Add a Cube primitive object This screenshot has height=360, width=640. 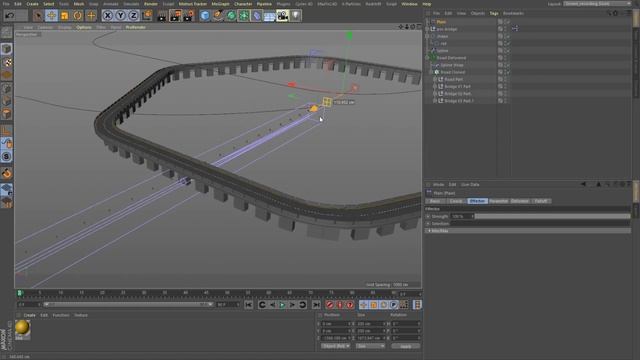coord(204,16)
